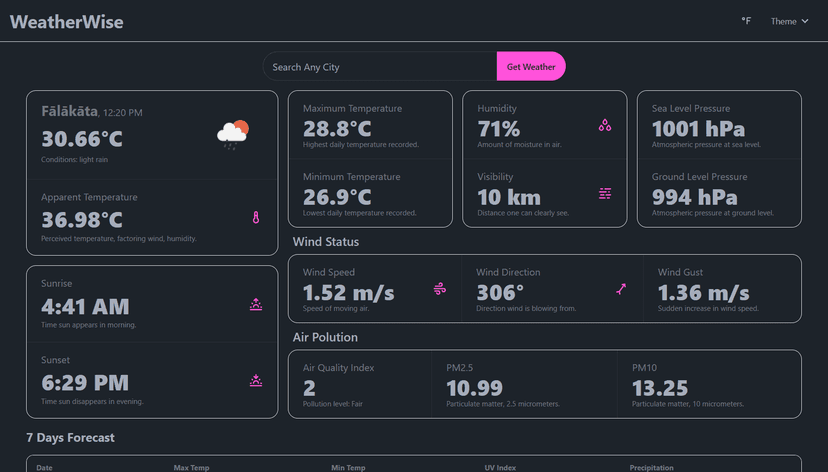
Task: Click the Fālākāta city name
Action: tap(69, 111)
